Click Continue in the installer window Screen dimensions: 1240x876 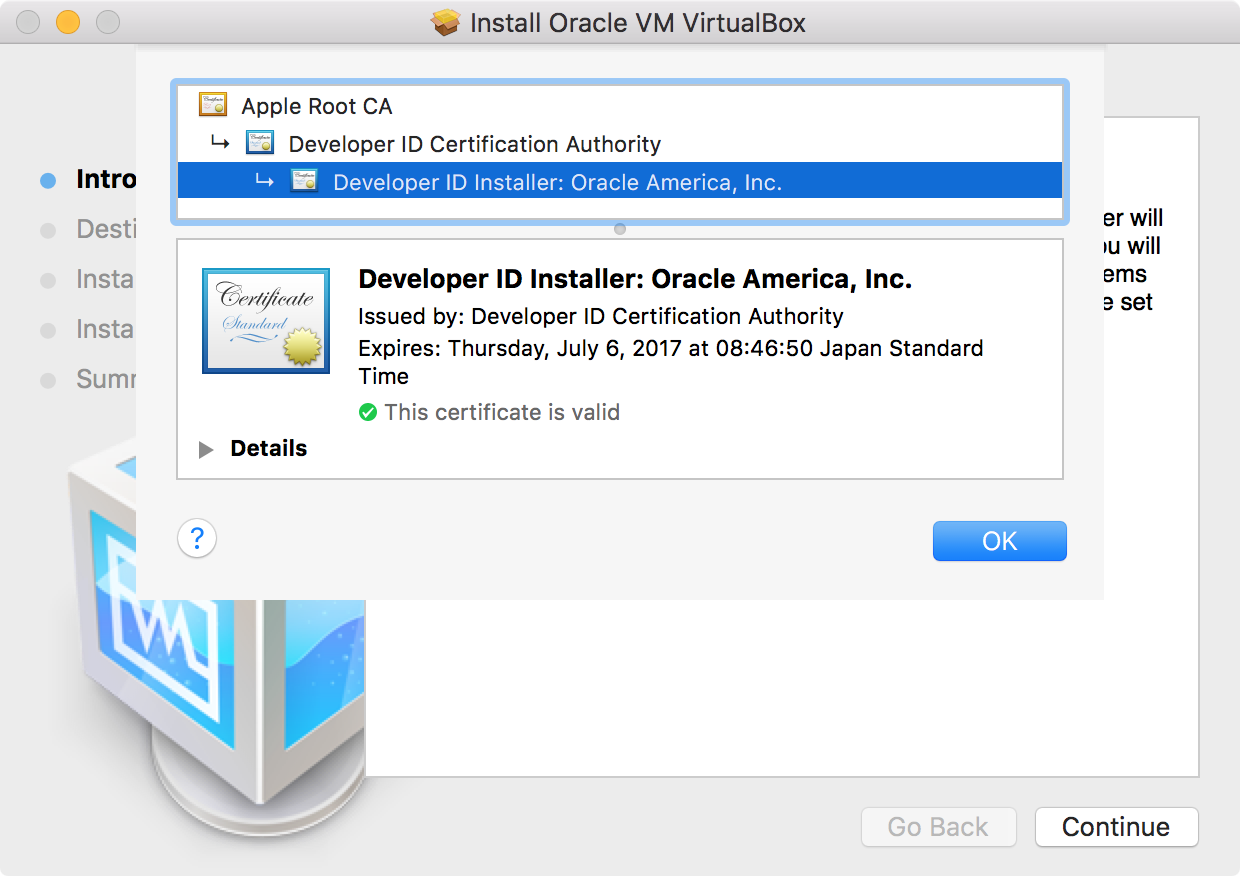pos(1116,827)
